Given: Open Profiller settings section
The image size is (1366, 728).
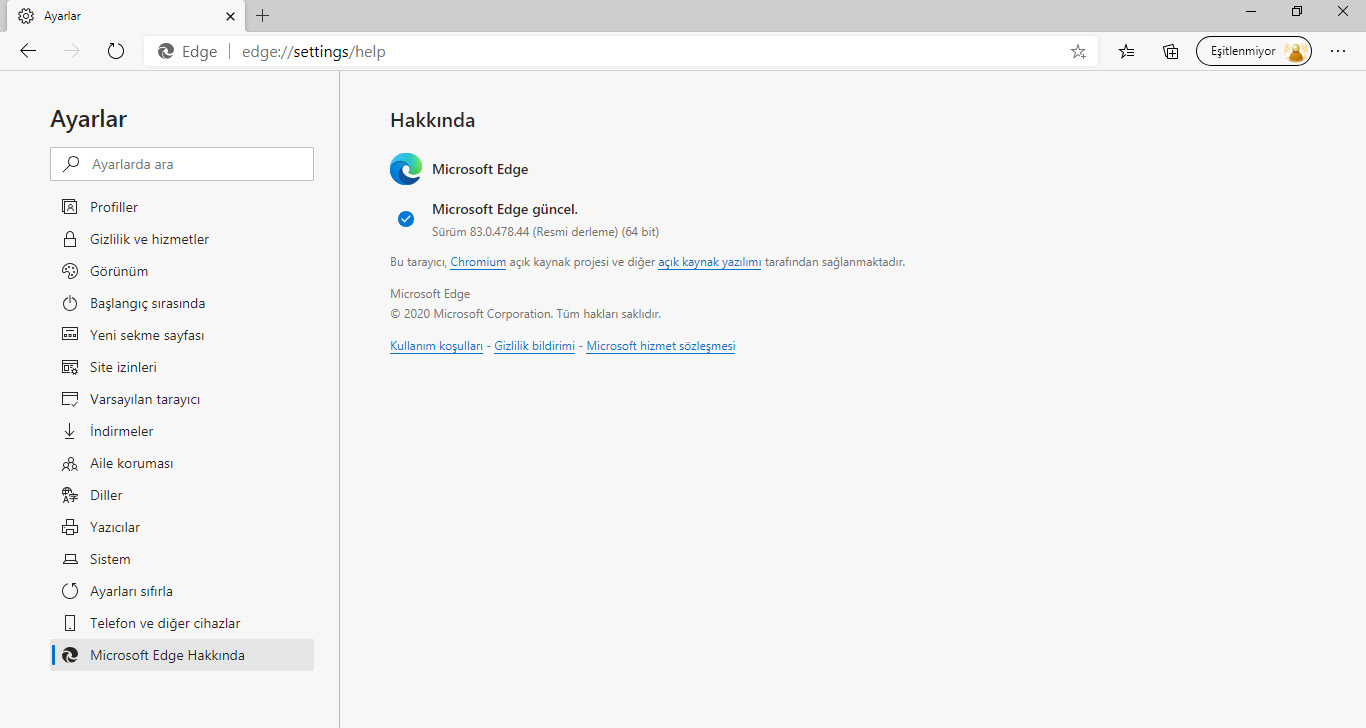Looking at the screenshot, I should (x=182, y=207).
